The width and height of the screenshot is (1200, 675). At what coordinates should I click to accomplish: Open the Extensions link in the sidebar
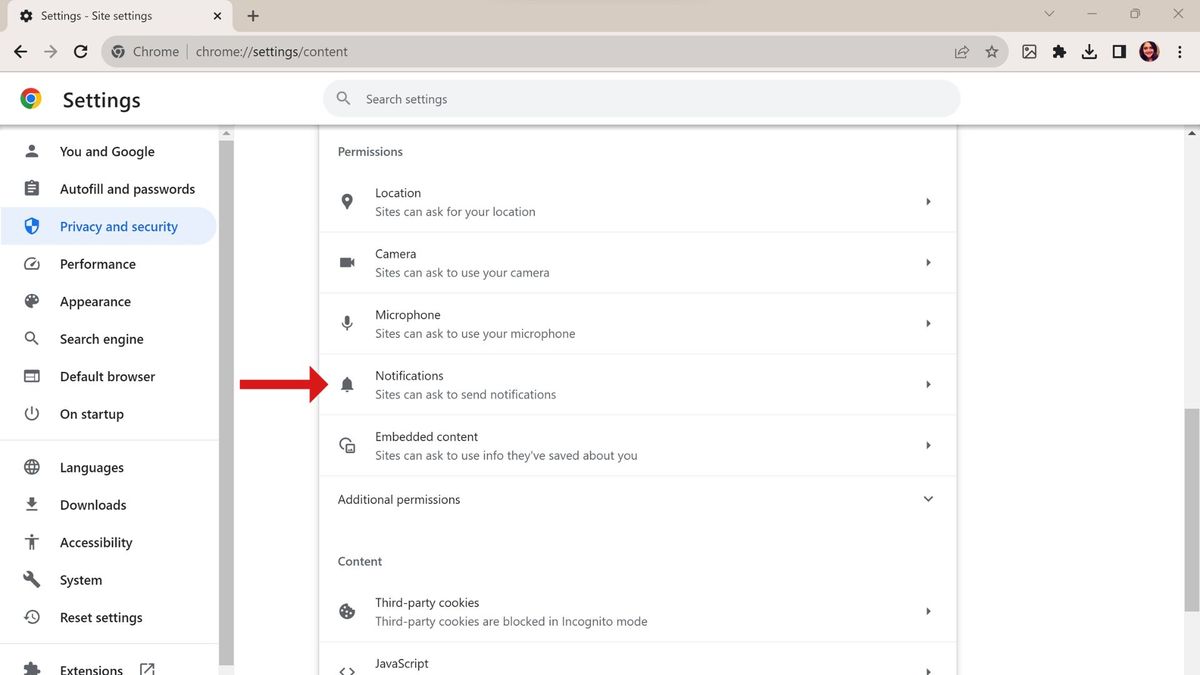(91, 667)
